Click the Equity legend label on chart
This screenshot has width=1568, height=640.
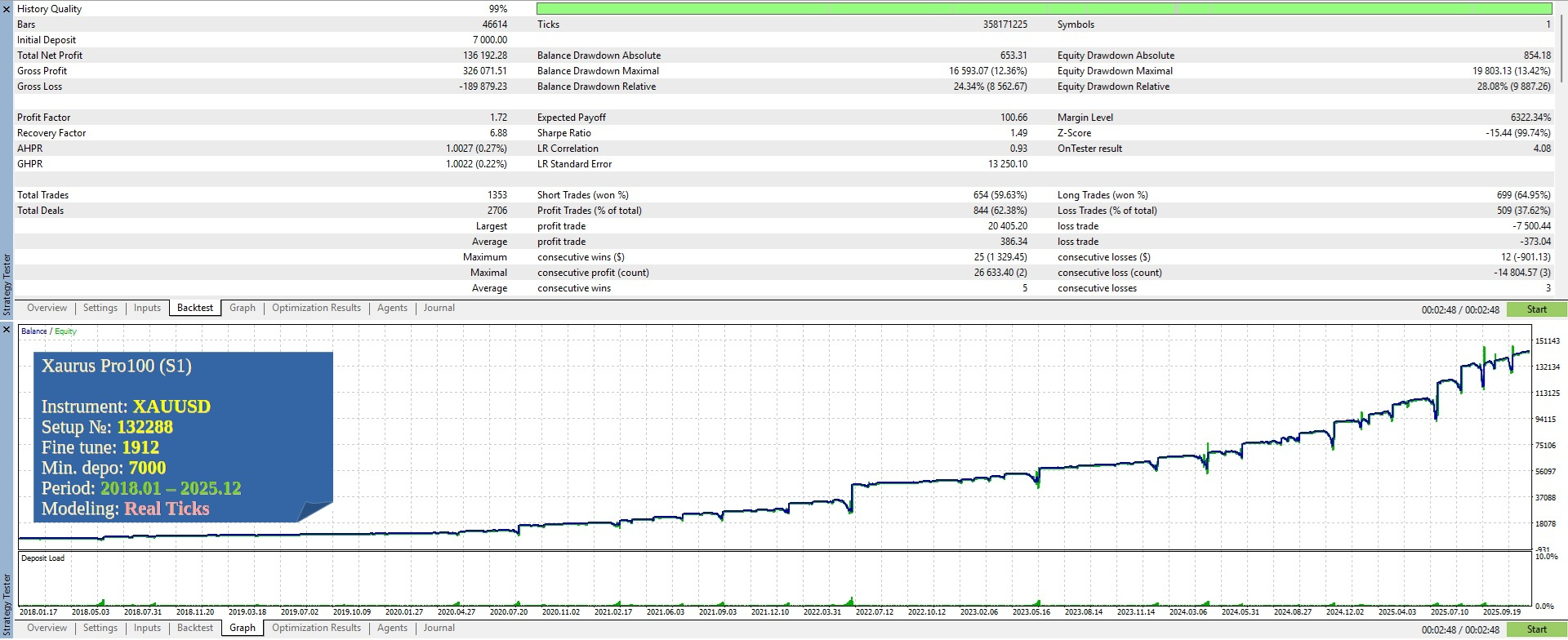tap(65, 331)
